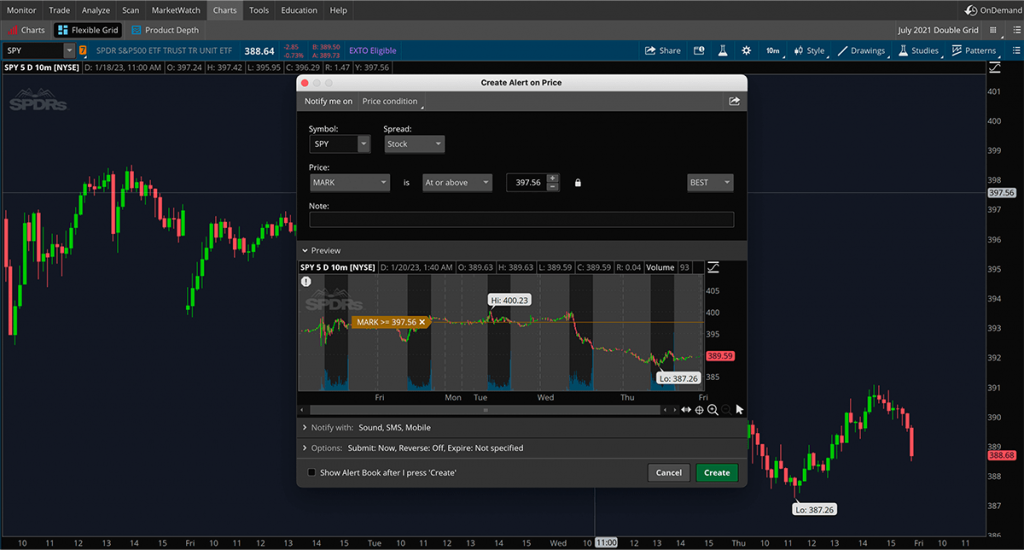Open the BEST exchange dropdown
Screen dimensions: 1024x550
(710, 182)
